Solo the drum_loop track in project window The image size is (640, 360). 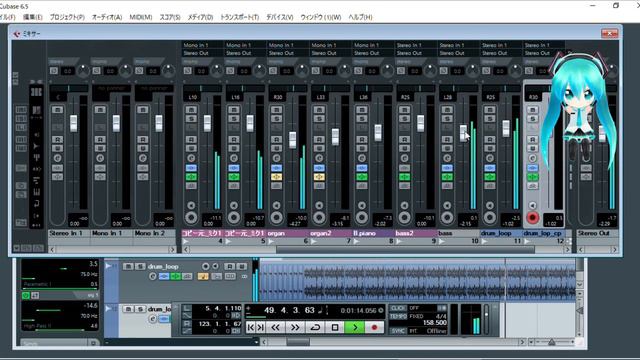(x=140, y=267)
